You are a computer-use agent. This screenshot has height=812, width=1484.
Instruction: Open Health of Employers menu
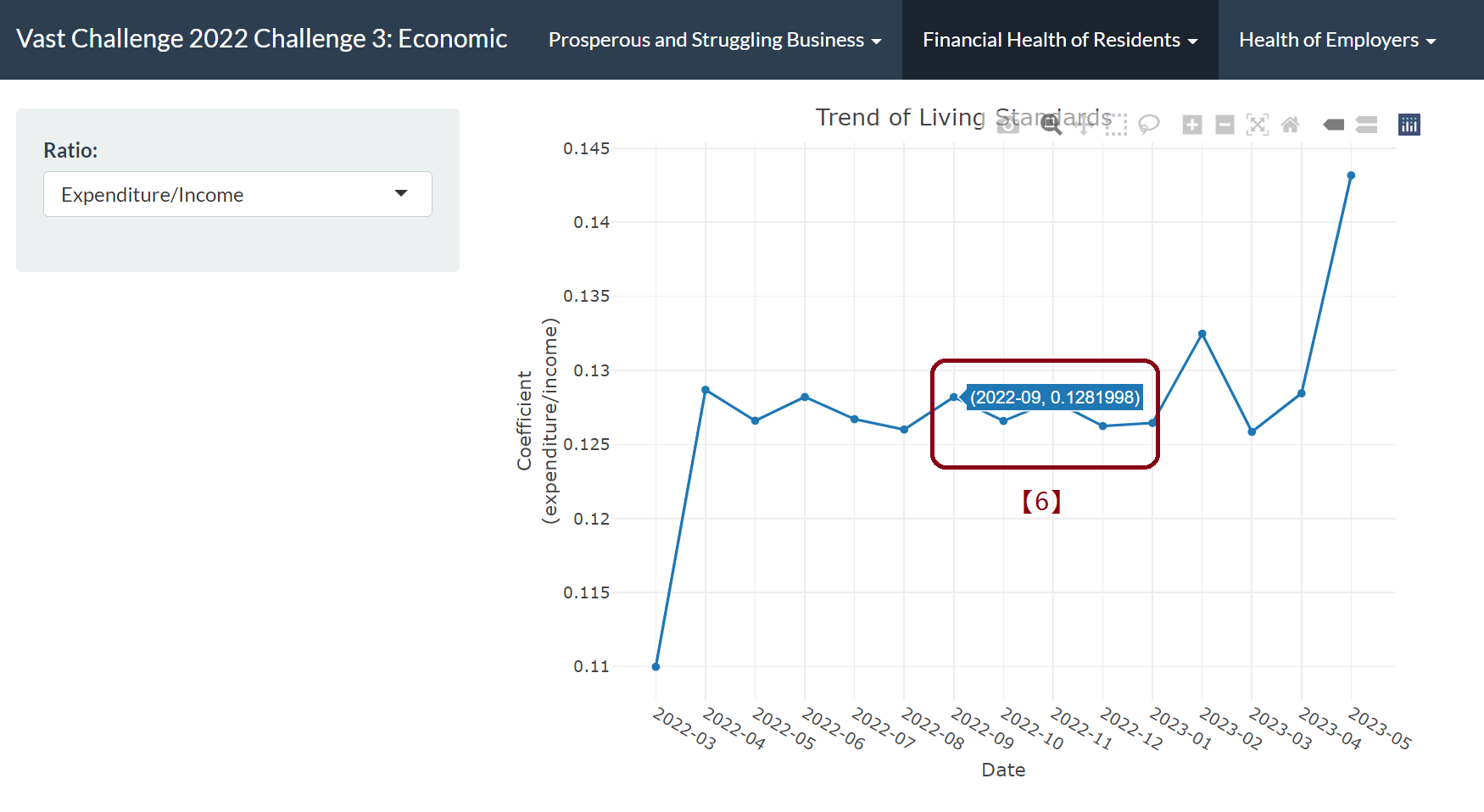(1336, 40)
